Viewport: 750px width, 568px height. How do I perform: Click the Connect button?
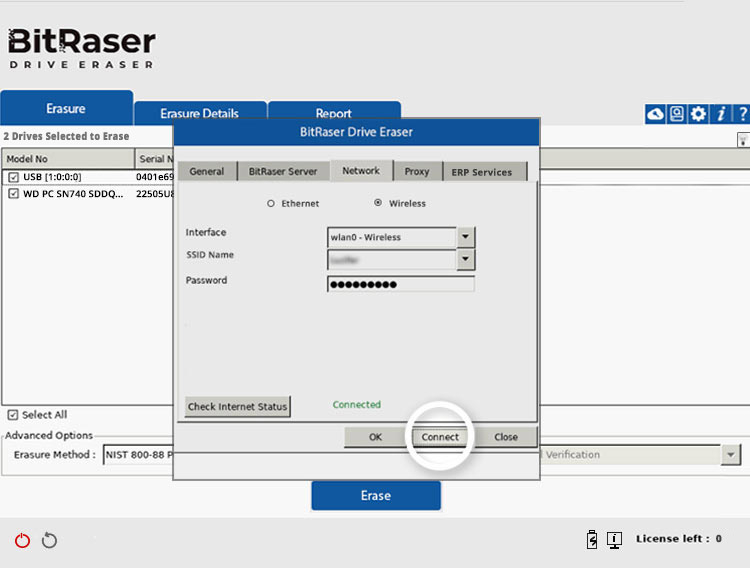pos(440,437)
